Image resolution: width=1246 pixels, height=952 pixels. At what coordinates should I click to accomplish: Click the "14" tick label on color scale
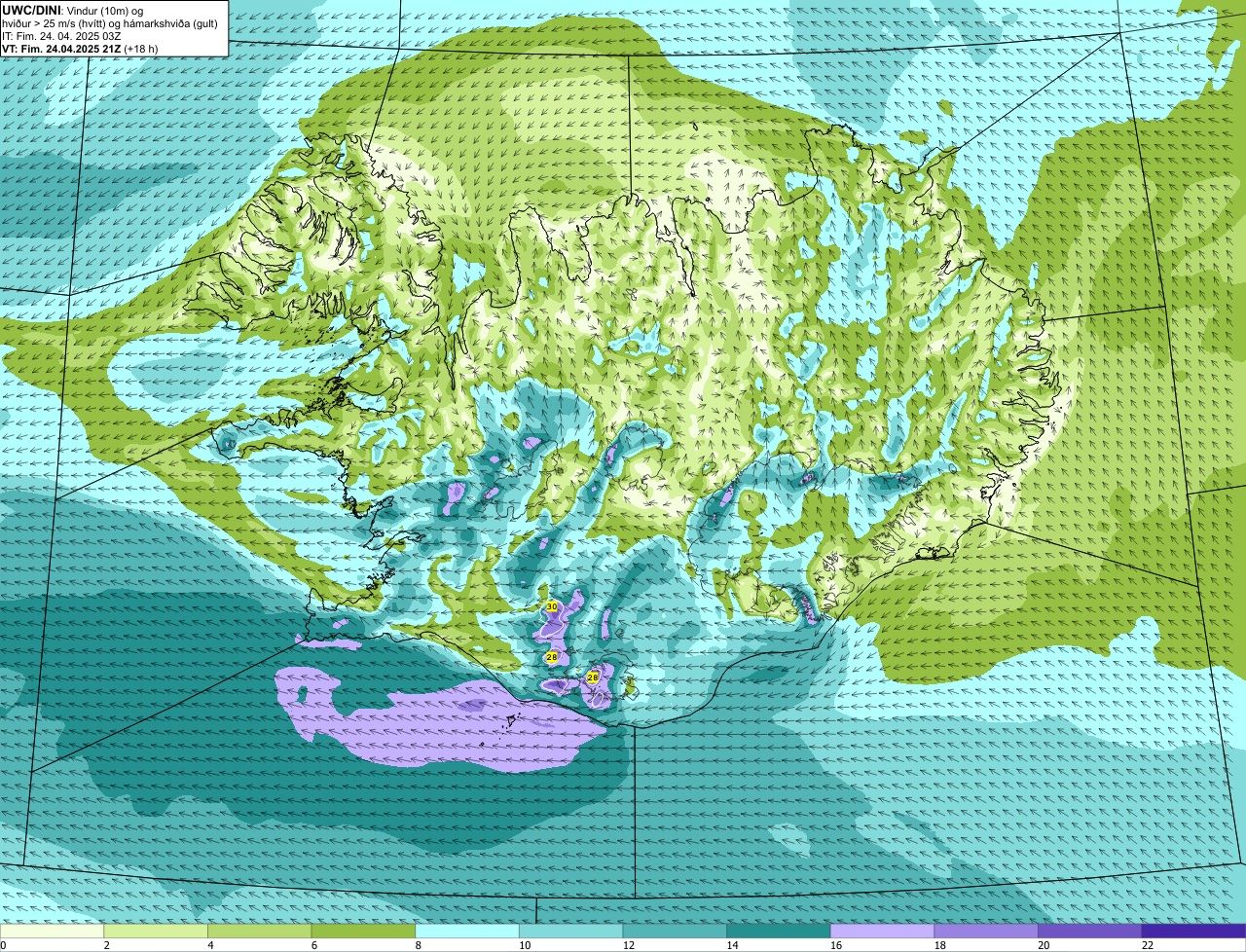point(732,945)
